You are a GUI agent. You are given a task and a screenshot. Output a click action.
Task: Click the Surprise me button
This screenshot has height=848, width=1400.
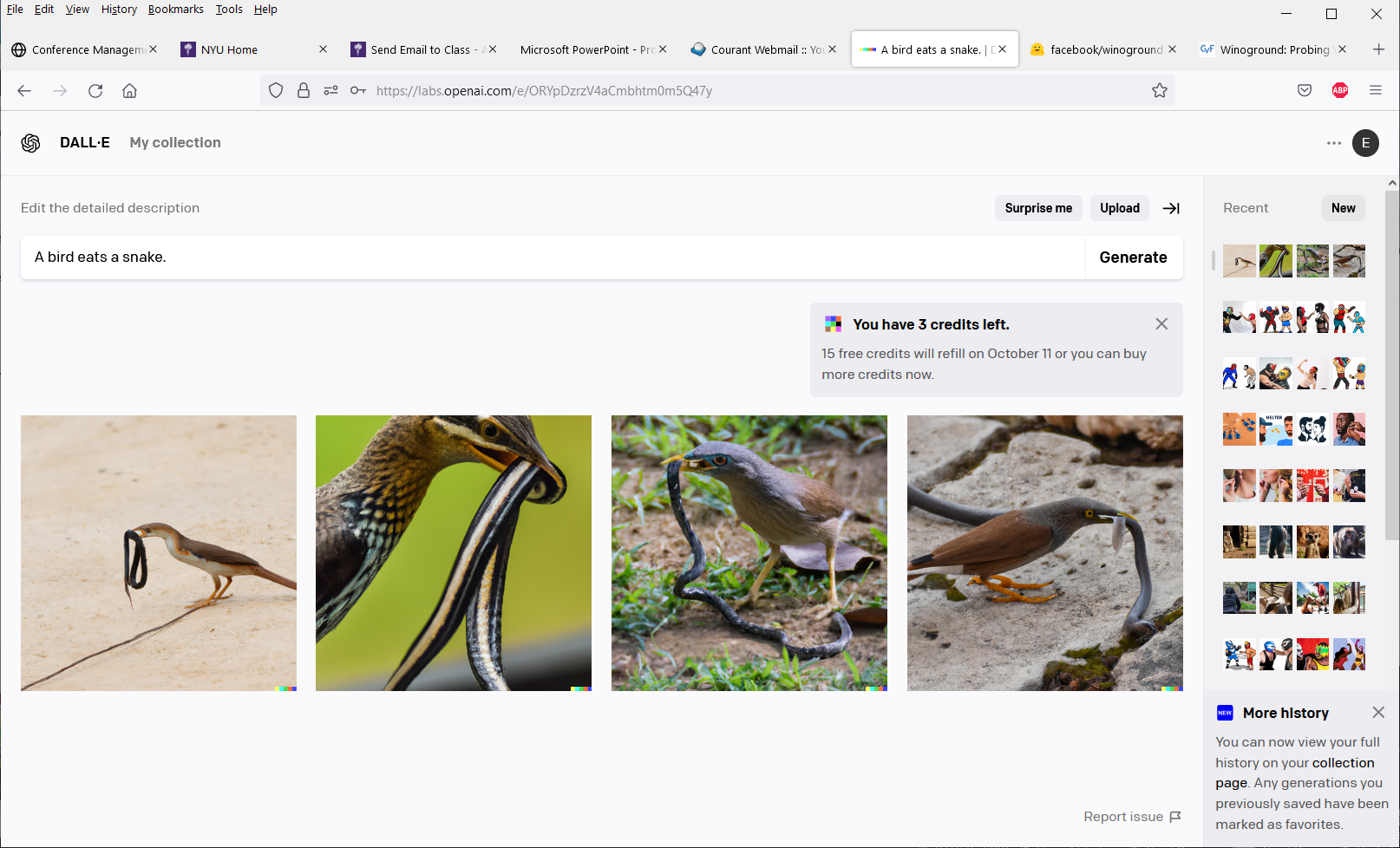(x=1037, y=208)
